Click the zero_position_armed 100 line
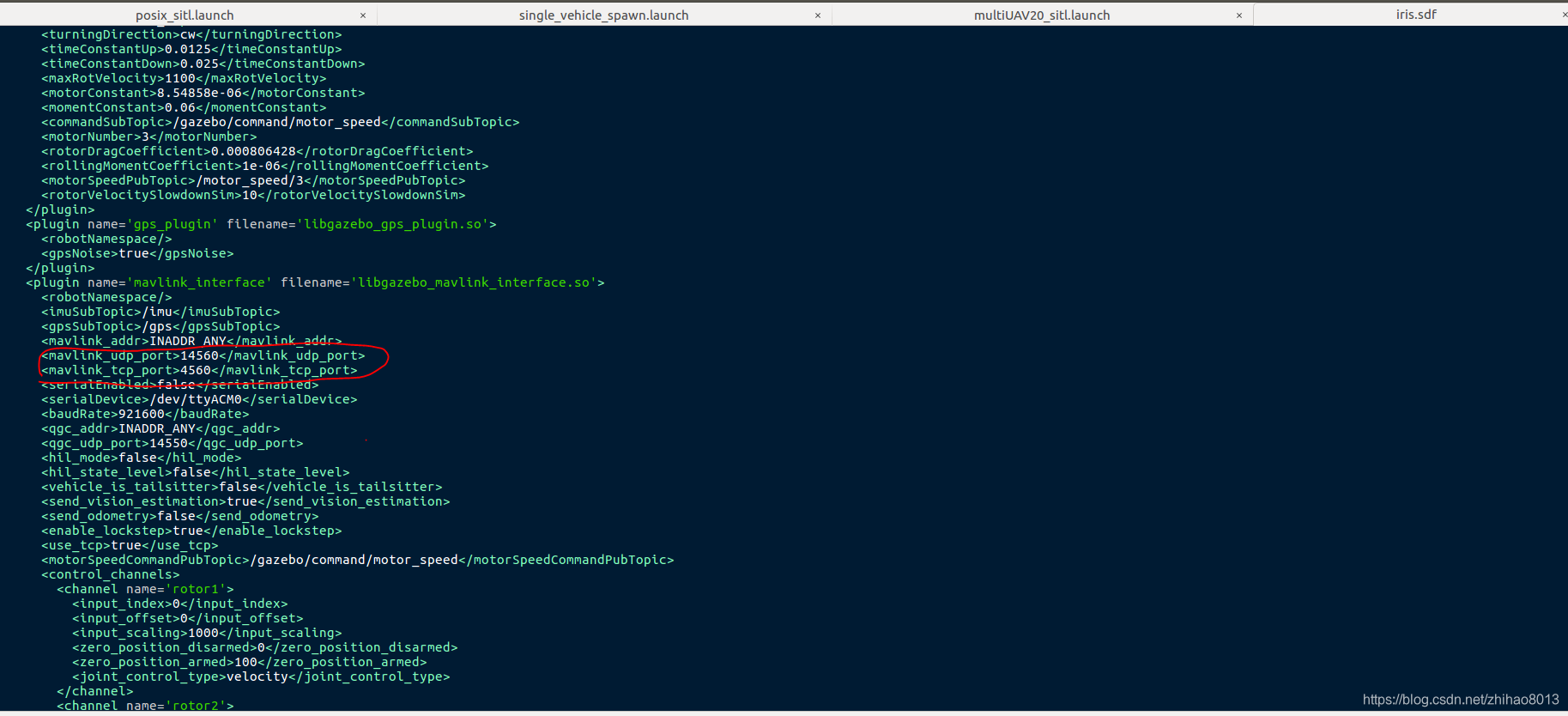Viewport: 1568px width, 716px height. 250,662
